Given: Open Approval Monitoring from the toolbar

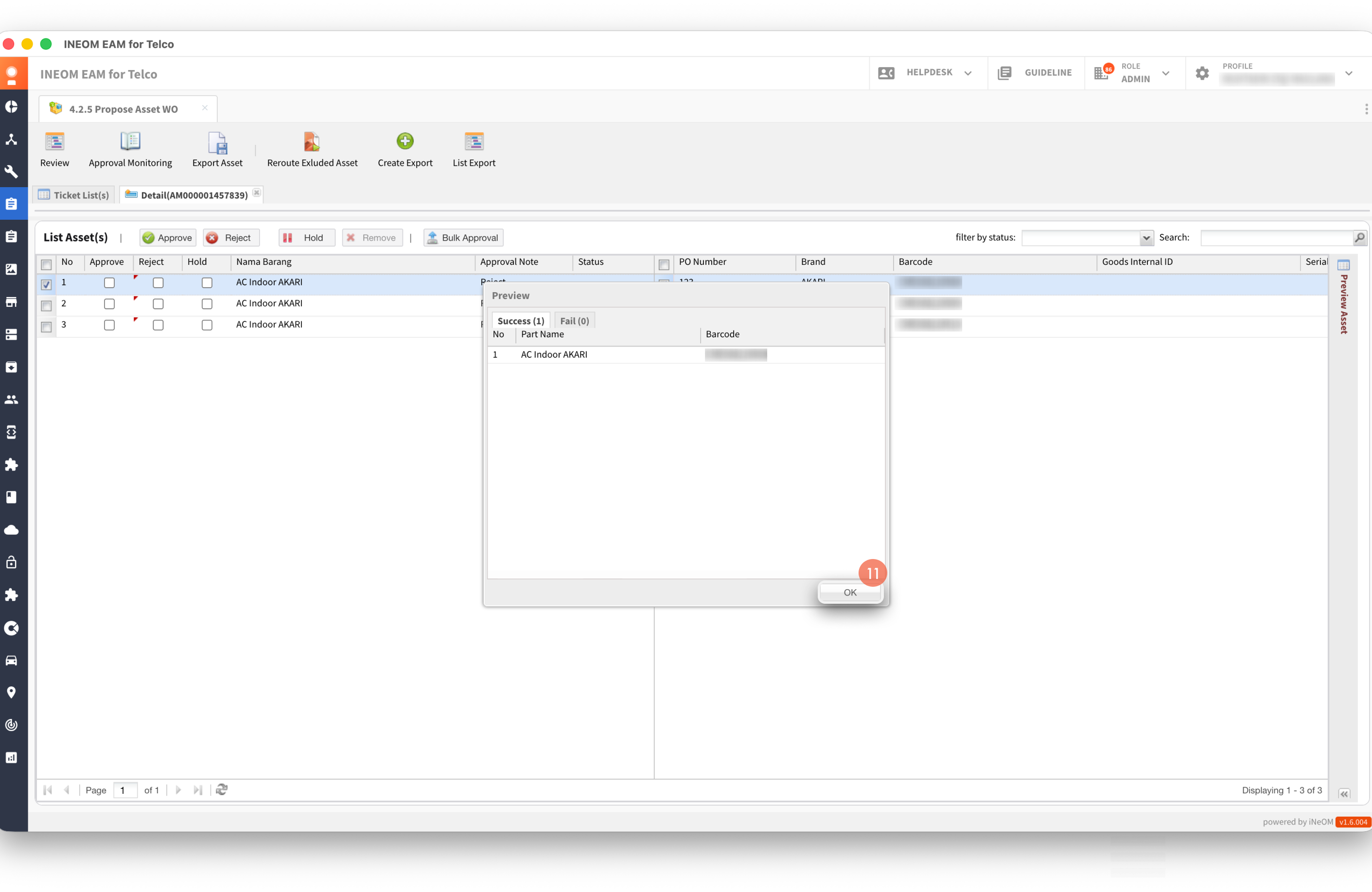Looking at the screenshot, I should (x=130, y=142).
